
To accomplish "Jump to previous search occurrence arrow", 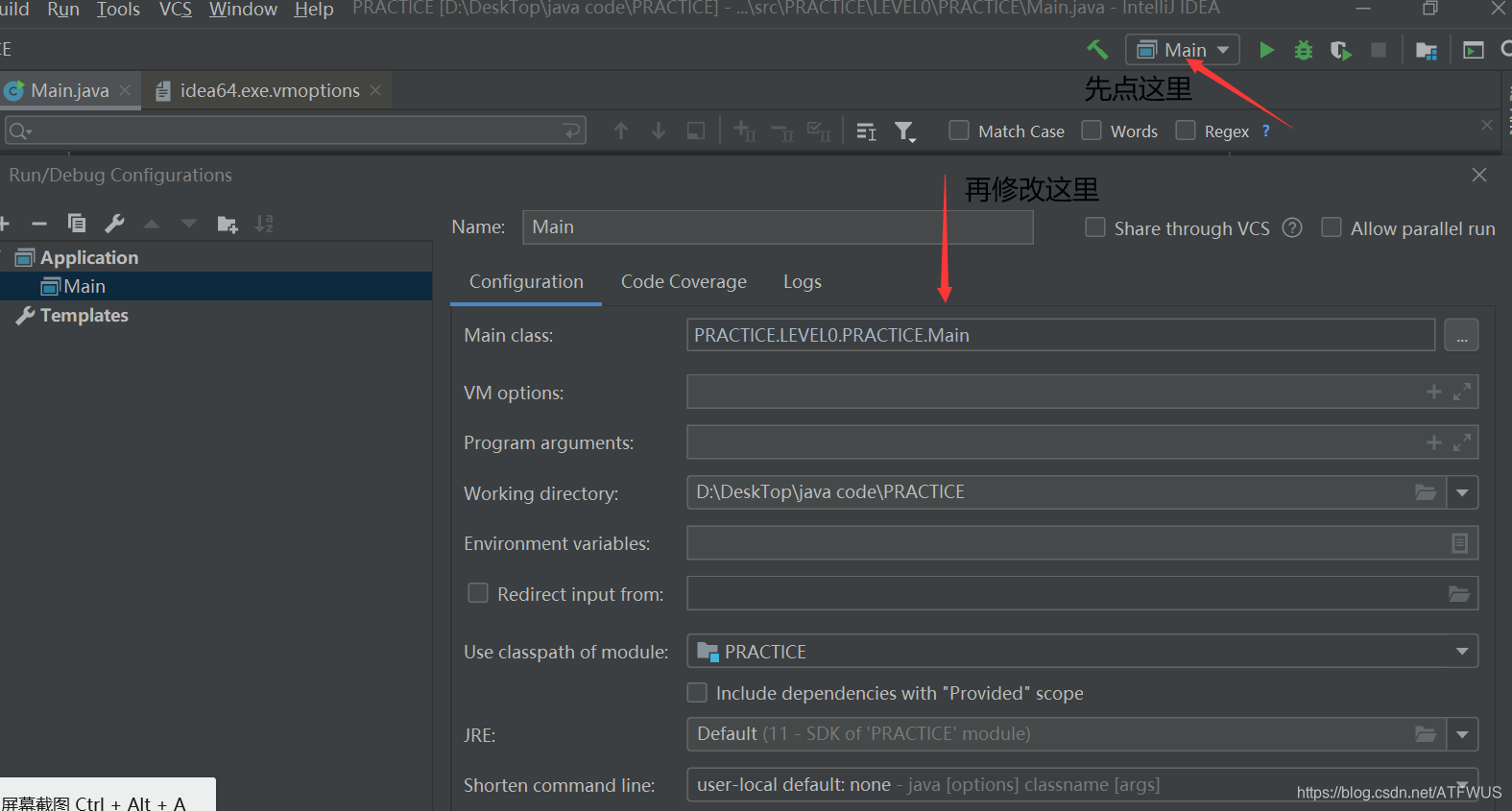I will tap(621, 131).
